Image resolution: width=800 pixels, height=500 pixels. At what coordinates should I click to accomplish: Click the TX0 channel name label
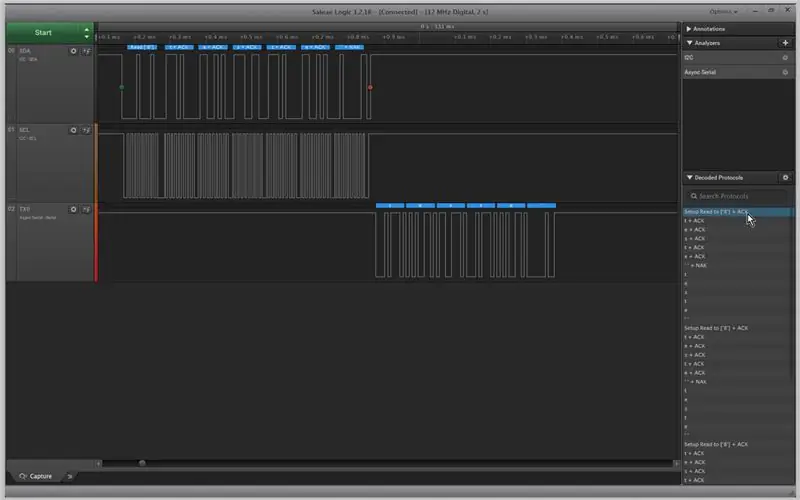click(x=24, y=209)
